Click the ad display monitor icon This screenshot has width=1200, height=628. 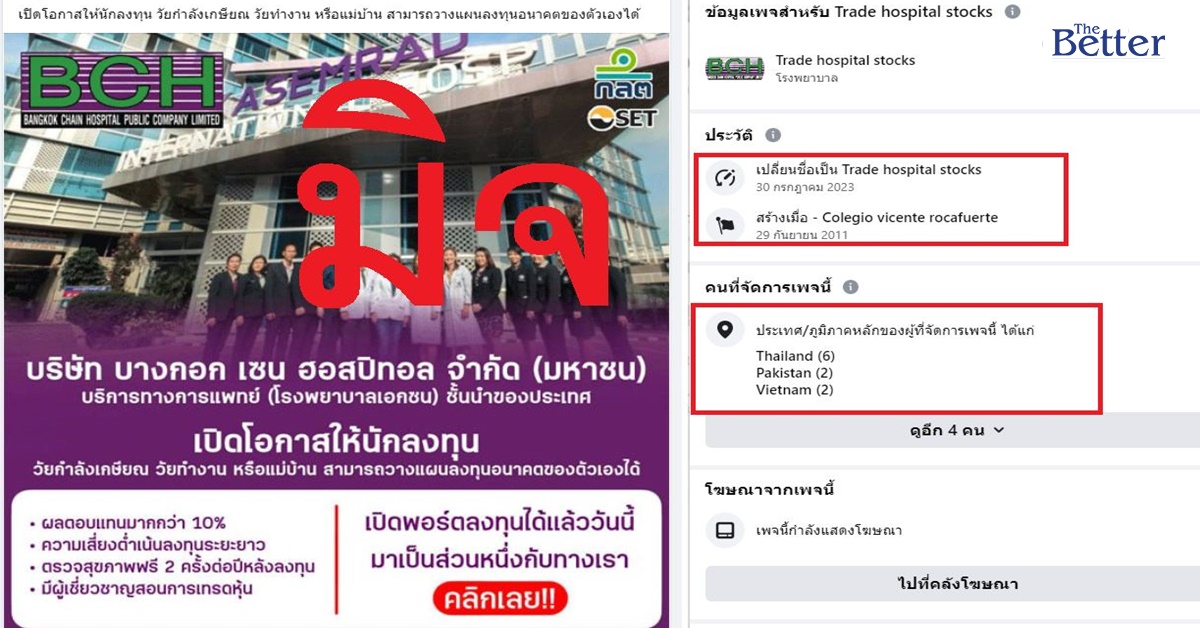[726, 530]
